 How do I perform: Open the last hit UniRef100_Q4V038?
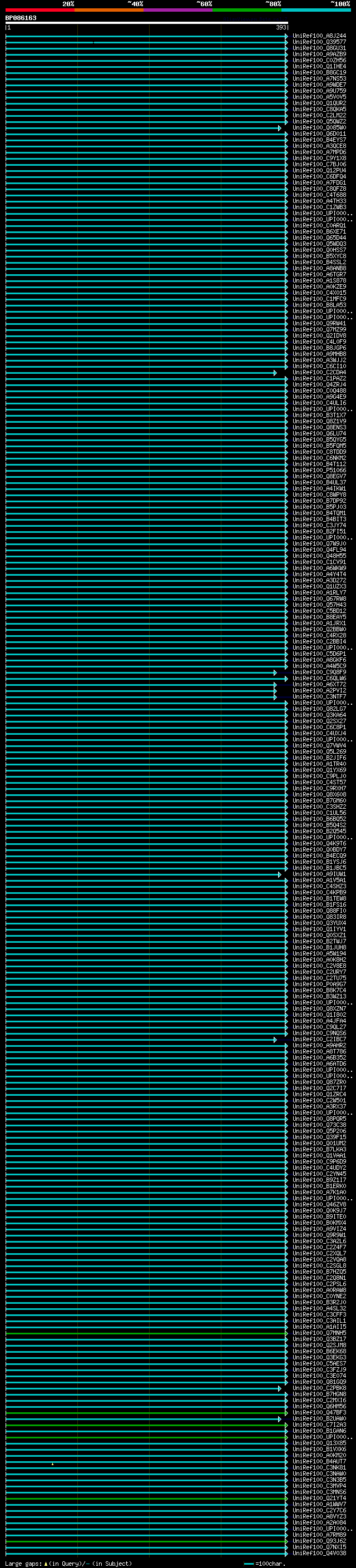[x=319, y=1554]
